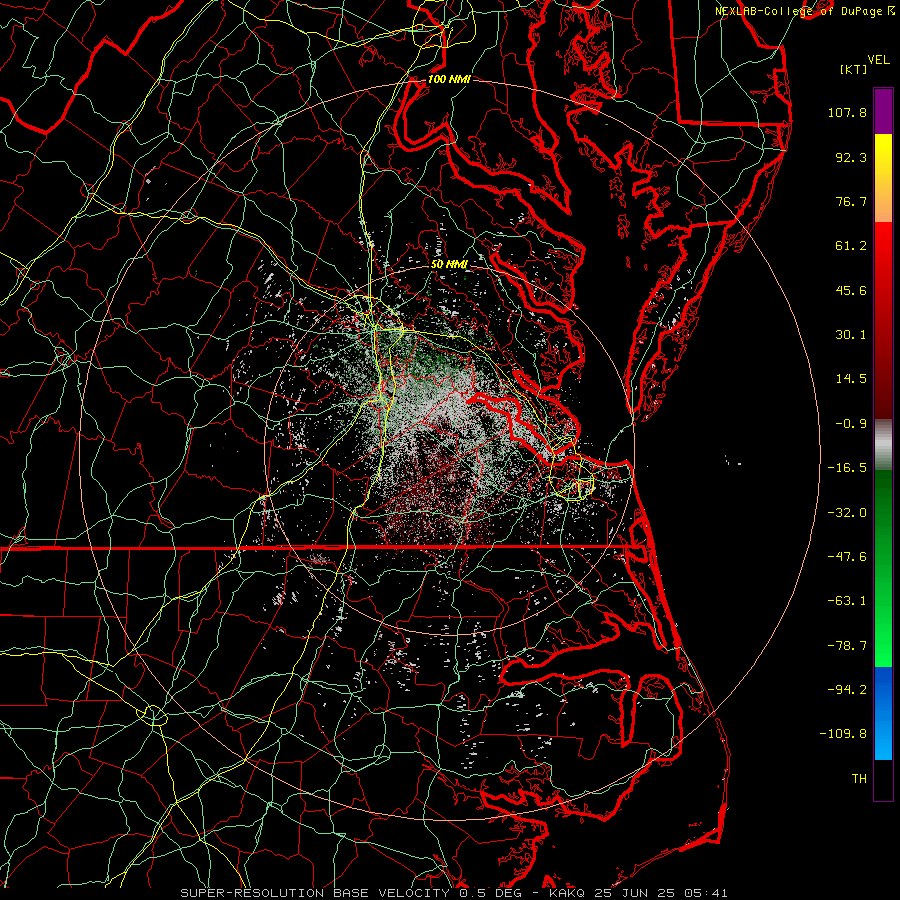Image resolution: width=900 pixels, height=900 pixels.
Task: Click the -94.2 velocity legend value
Action: [x=847, y=690]
